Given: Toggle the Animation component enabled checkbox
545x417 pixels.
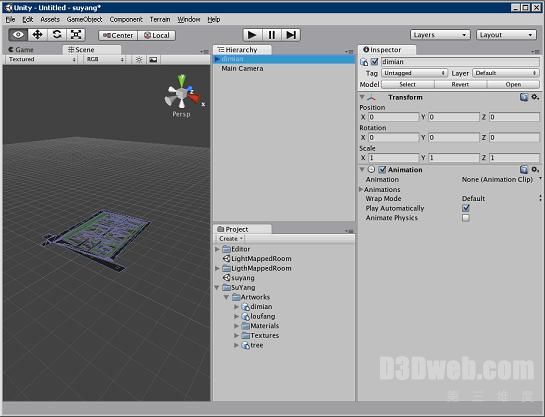Looking at the screenshot, I should [x=382, y=170].
